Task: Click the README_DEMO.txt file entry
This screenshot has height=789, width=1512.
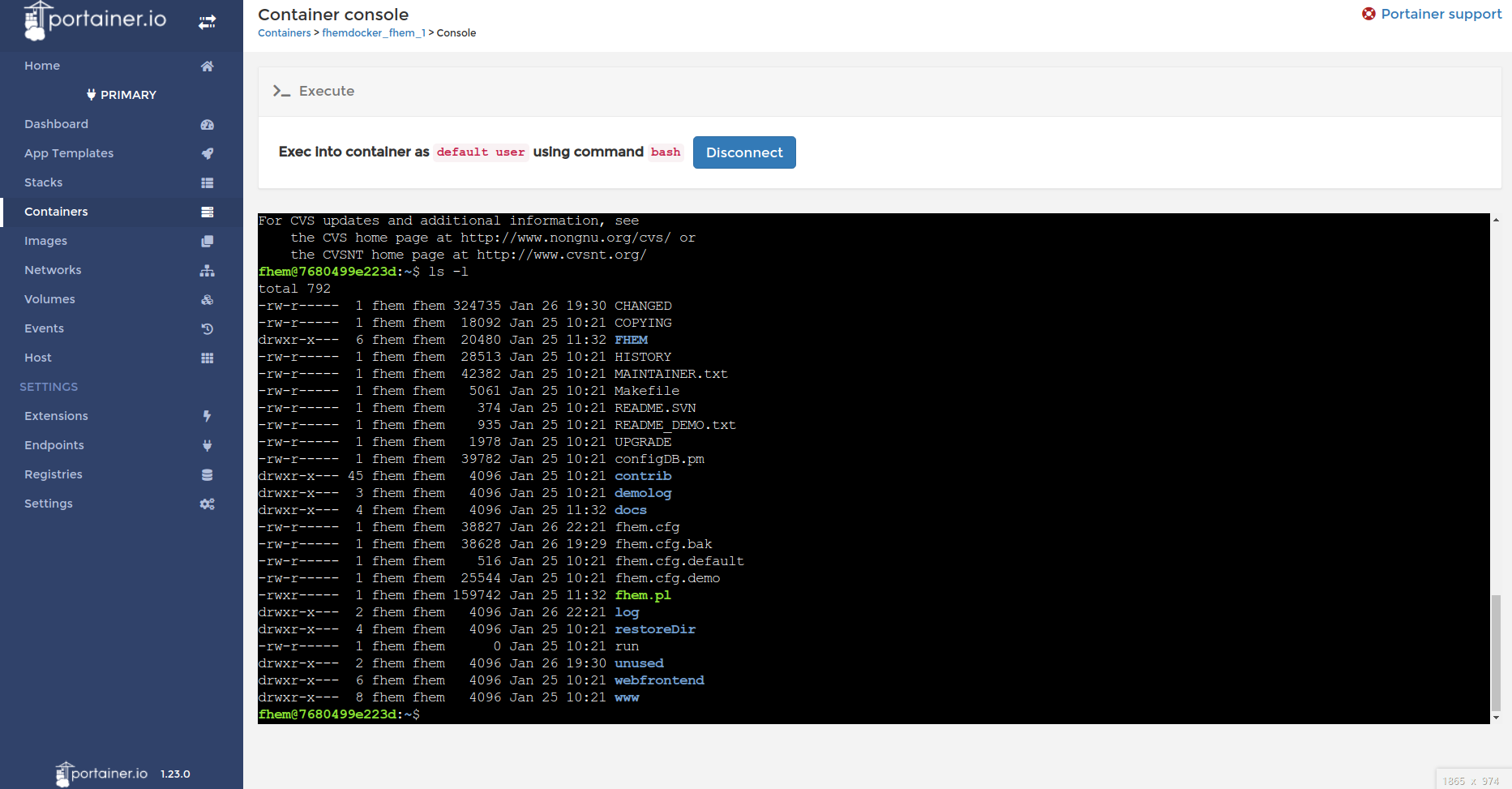Action: point(675,425)
